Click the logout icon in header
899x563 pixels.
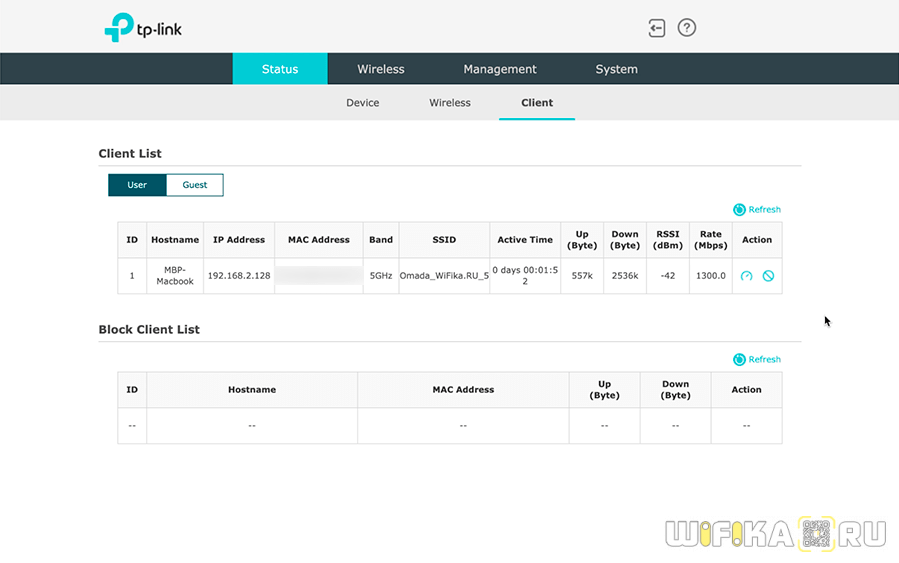(x=656, y=28)
